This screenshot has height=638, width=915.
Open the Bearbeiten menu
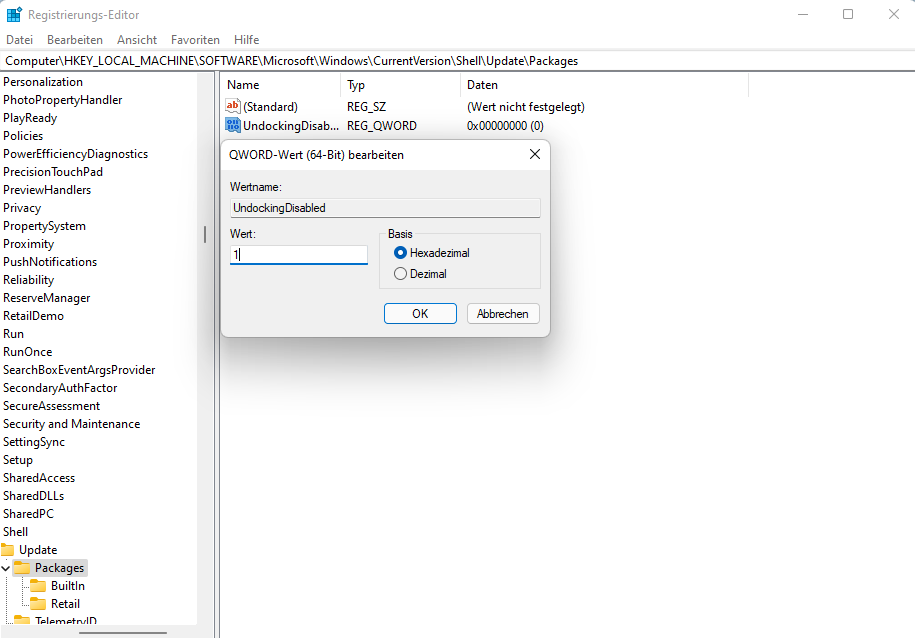[x=75, y=40]
